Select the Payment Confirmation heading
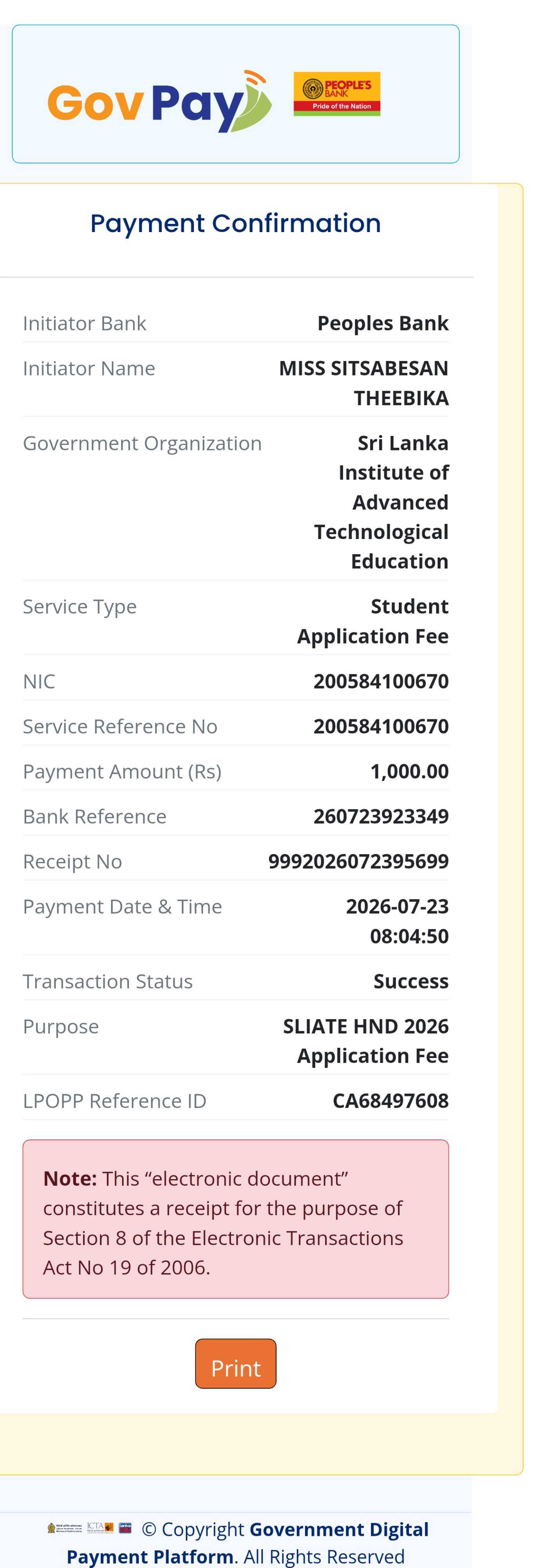This screenshot has height=1568, width=538. point(236,223)
